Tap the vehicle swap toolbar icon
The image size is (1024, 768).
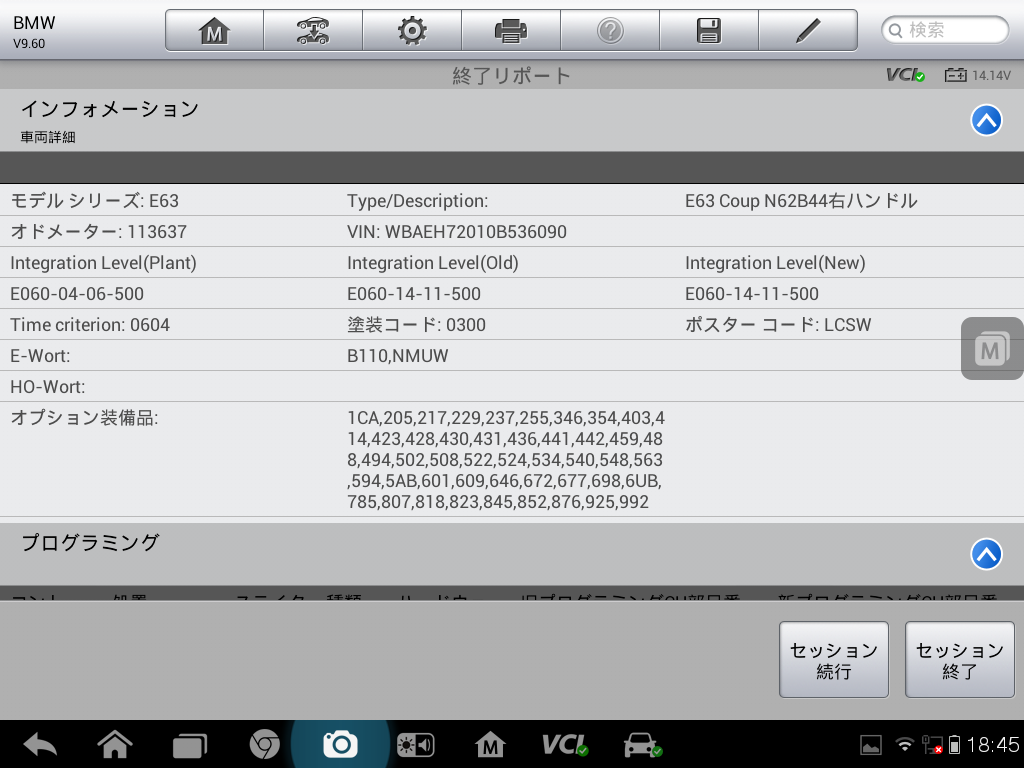tap(313, 30)
